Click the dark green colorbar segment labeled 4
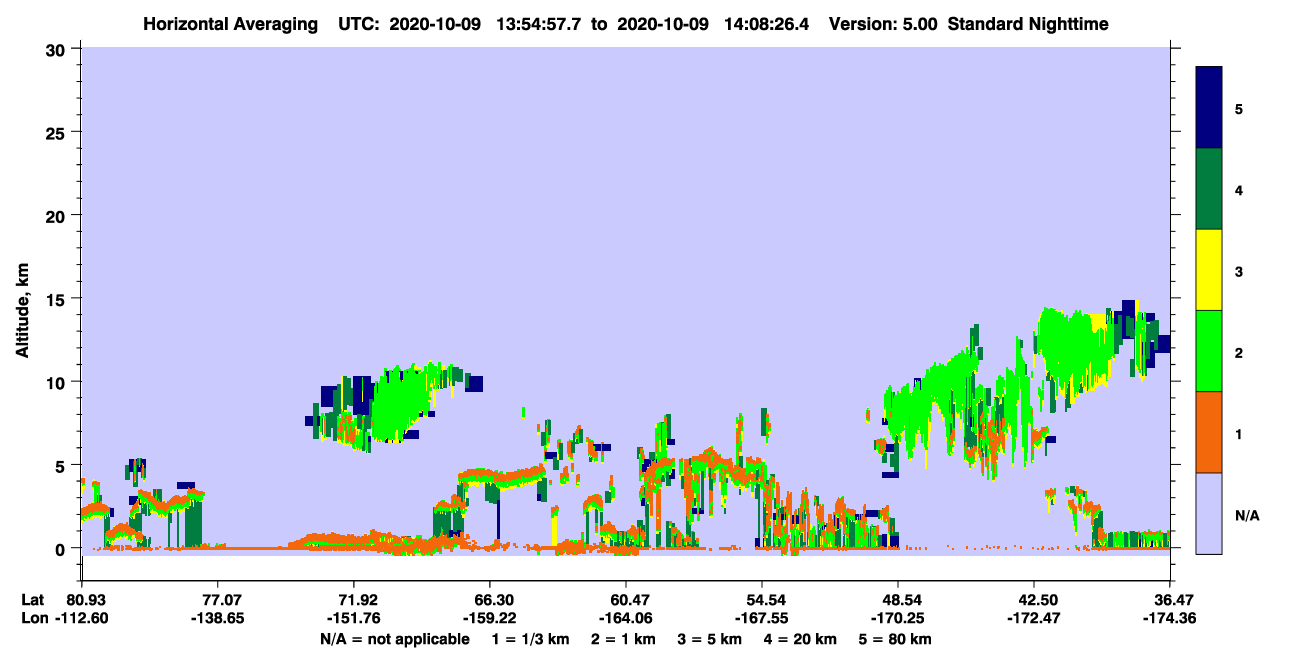Viewport: 1300px width, 667px height. [1209, 189]
